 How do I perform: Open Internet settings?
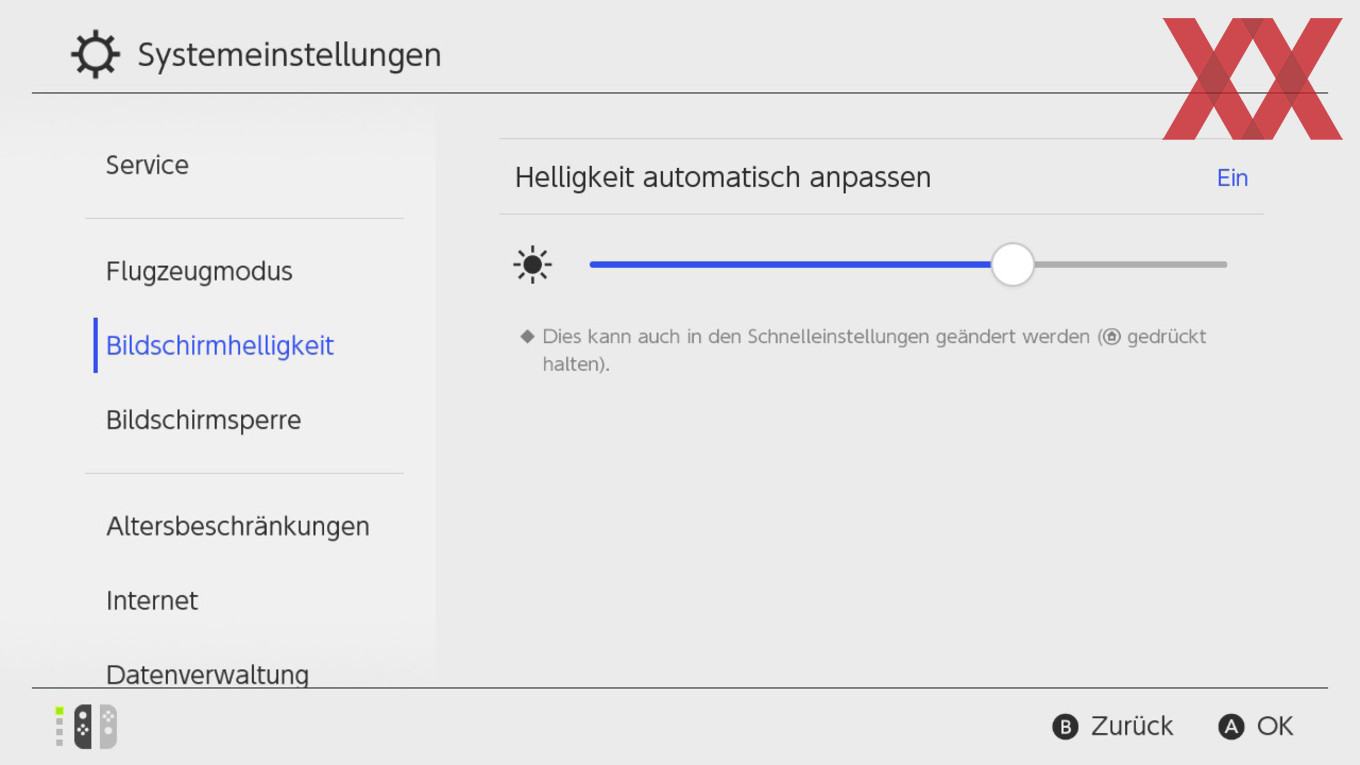[x=152, y=601]
